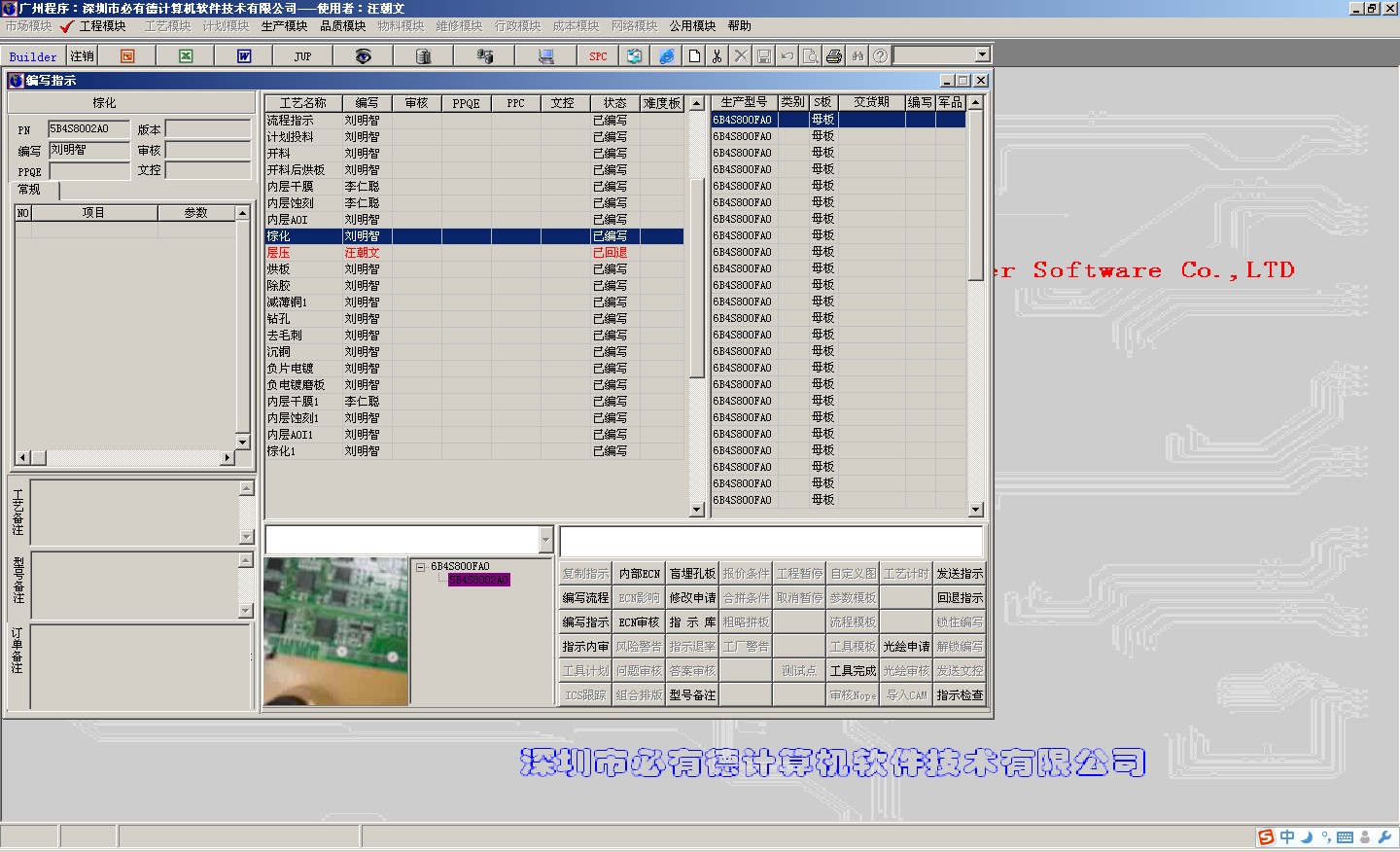Click the eye view icon in toolbar

[363, 56]
